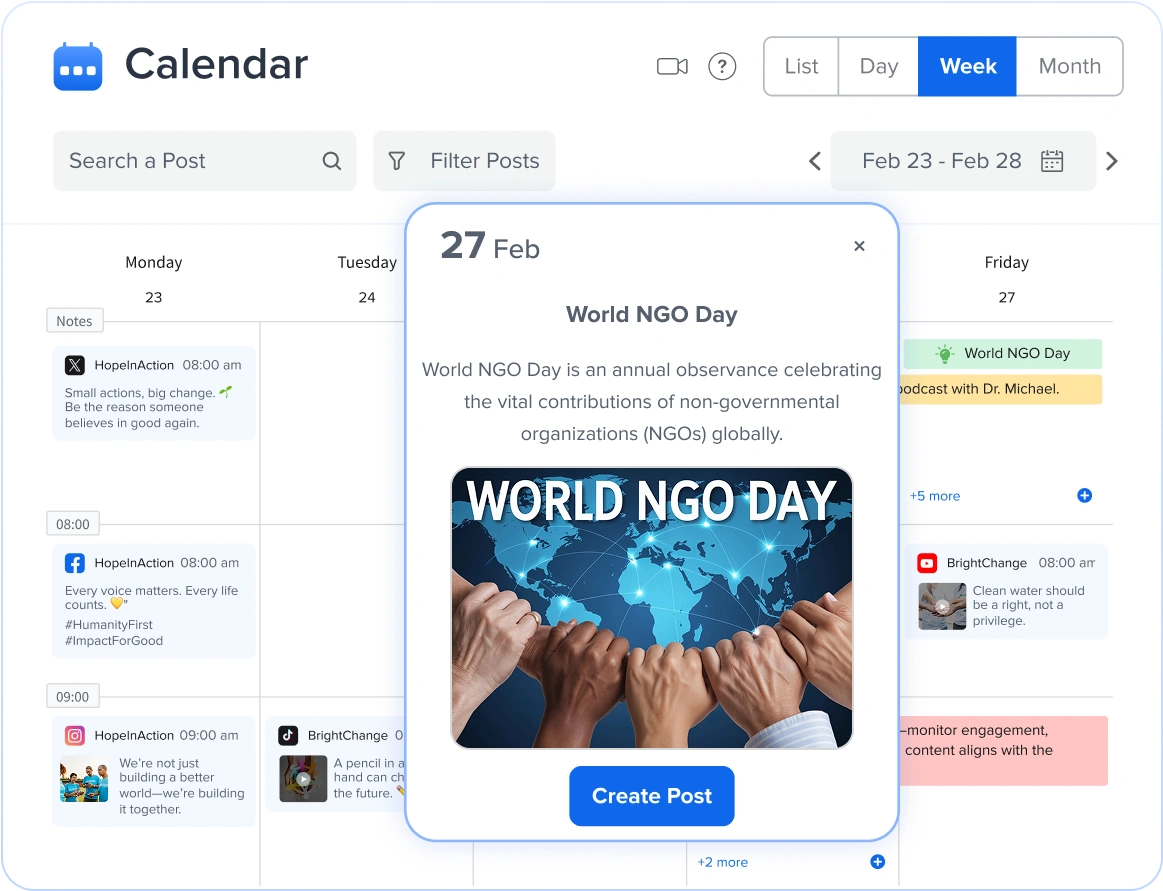Click the Search a Post field
Image resolution: width=1163 pixels, height=891 pixels.
[x=185, y=161]
